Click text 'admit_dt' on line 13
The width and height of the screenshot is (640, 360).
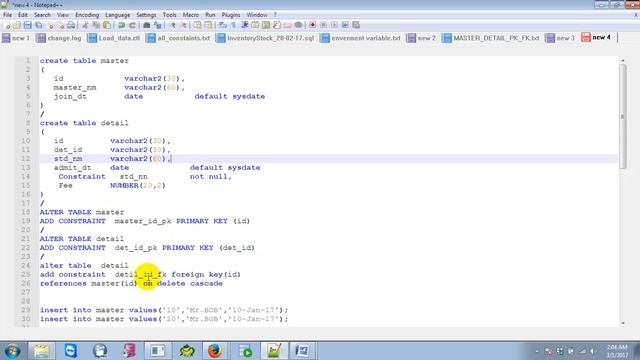click(72, 167)
